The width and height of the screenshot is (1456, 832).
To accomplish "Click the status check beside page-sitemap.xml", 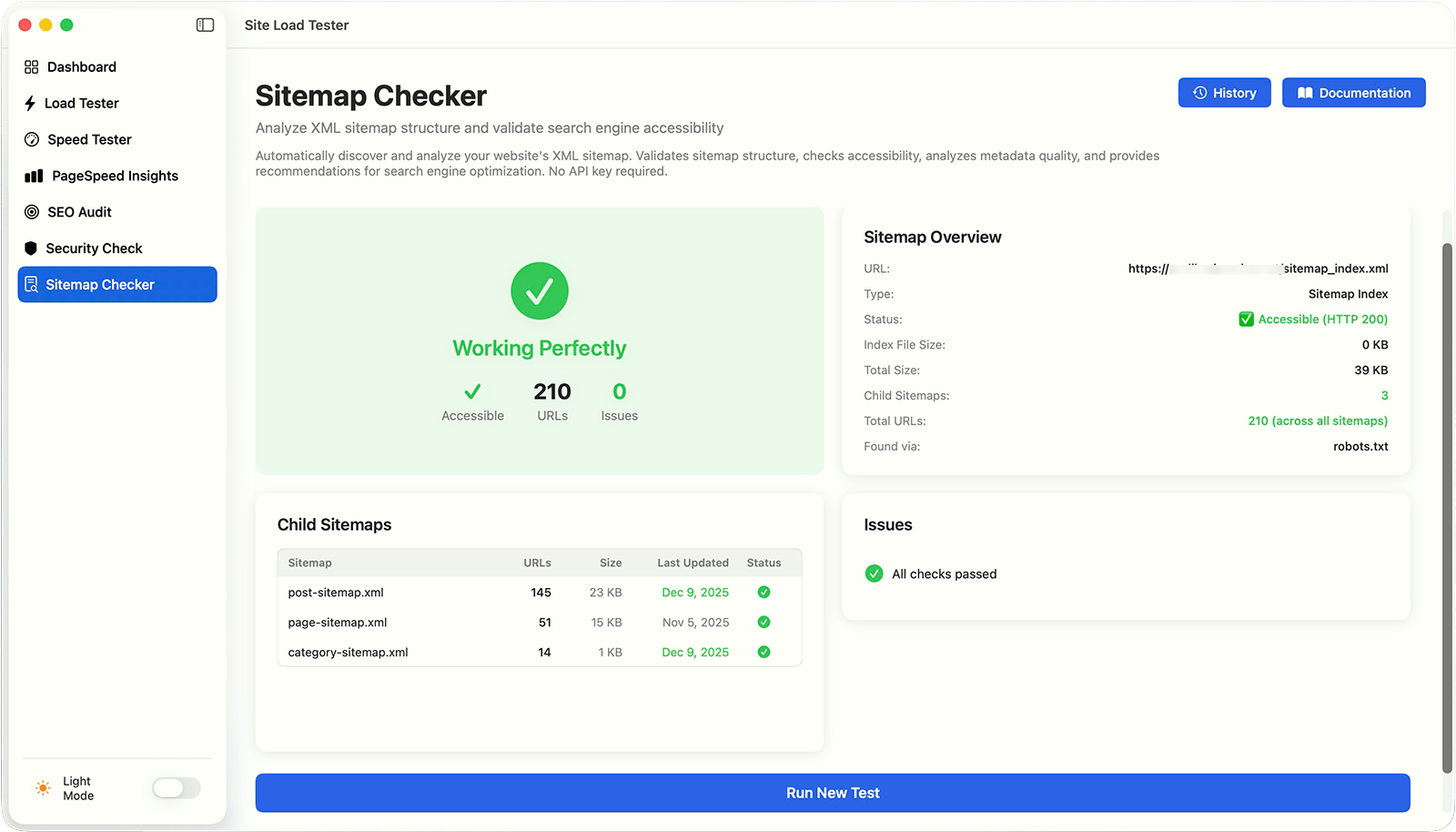I will click(x=763, y=622).
